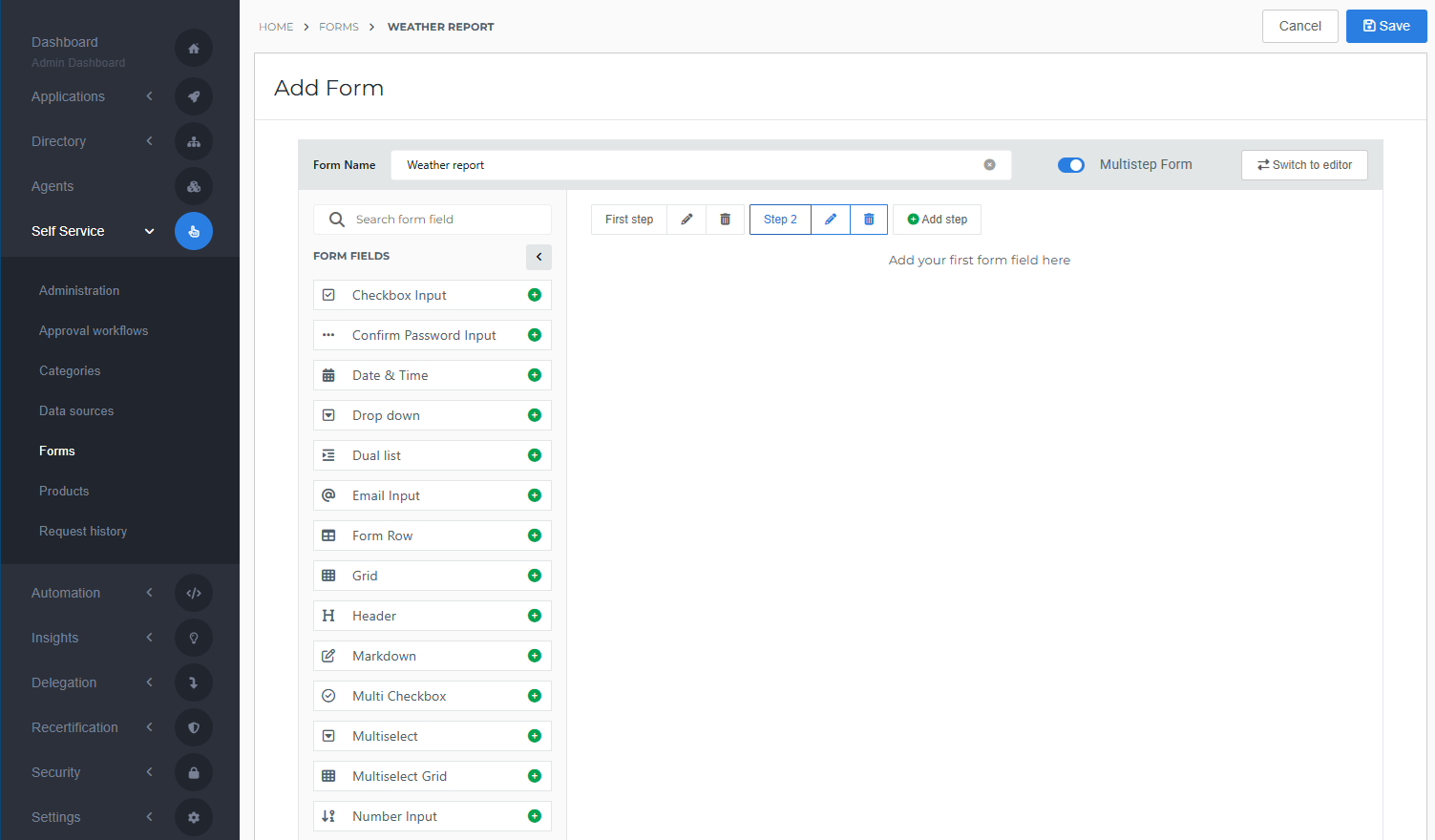Viewport: 1435px width, 840px height.
Task: Collapse the Form Fields panel
Action: click(x=538, y=257)
